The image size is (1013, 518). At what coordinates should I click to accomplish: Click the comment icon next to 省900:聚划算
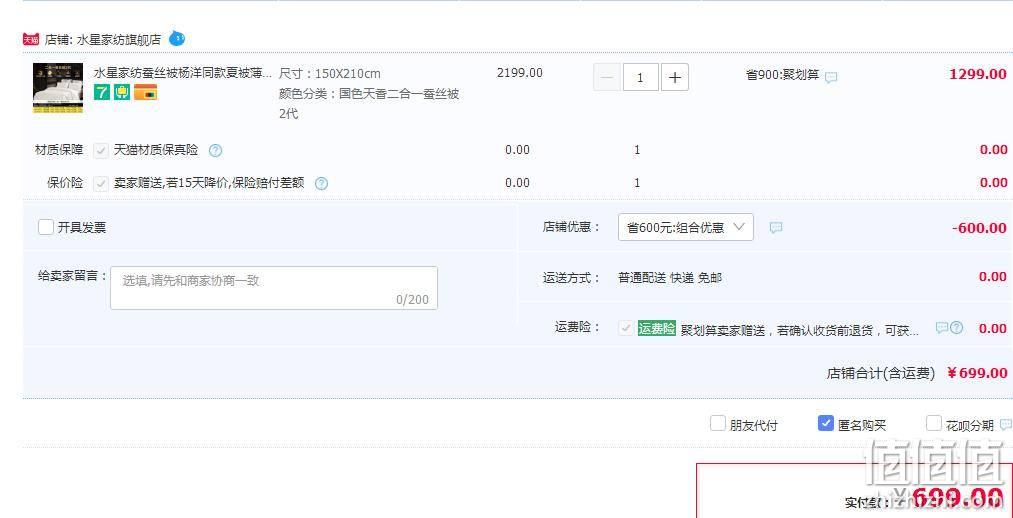[831, 78]
